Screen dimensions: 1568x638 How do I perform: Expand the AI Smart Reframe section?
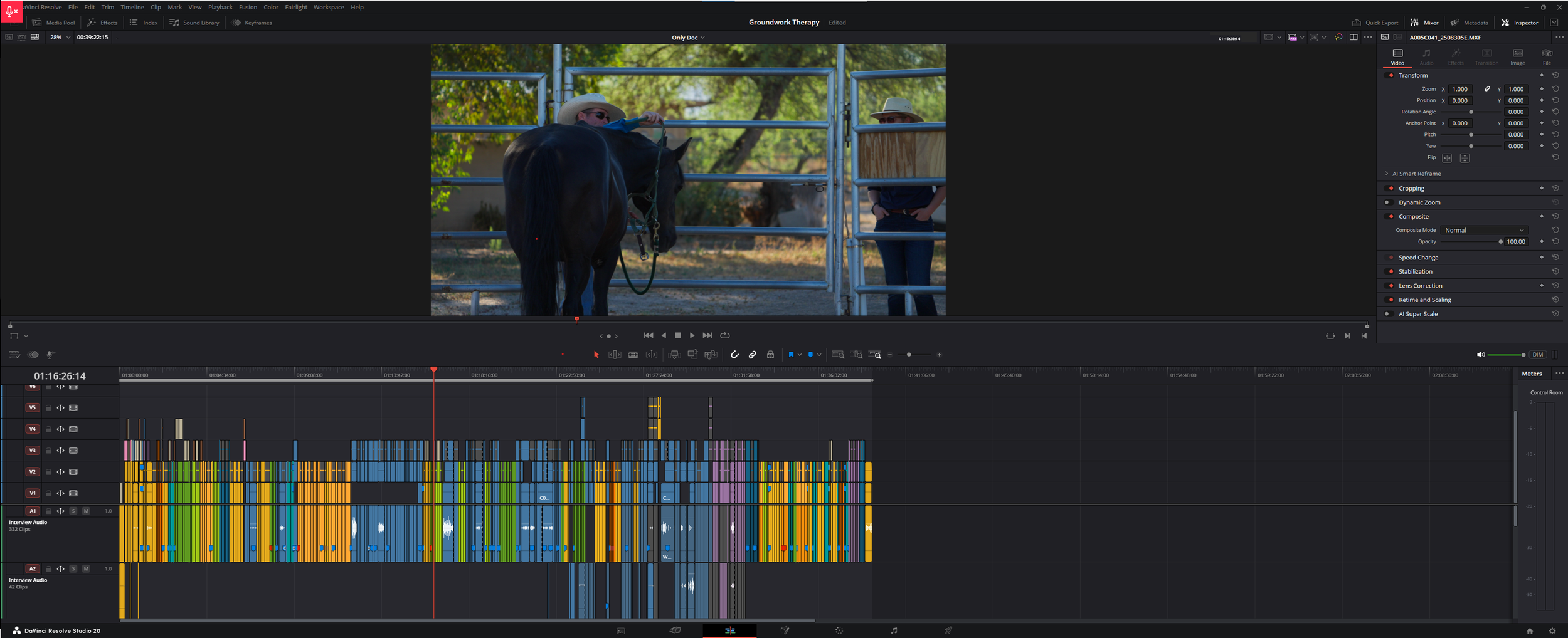pos(1386,174)
